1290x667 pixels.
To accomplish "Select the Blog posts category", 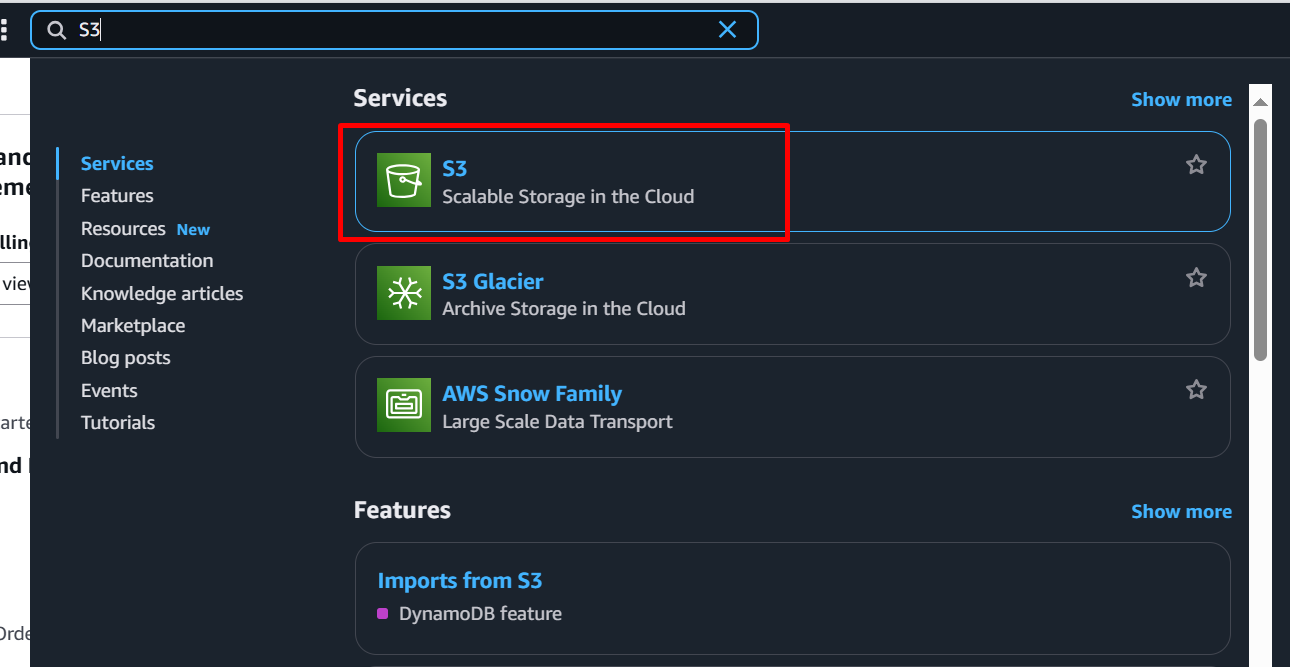I will [126, 358].
